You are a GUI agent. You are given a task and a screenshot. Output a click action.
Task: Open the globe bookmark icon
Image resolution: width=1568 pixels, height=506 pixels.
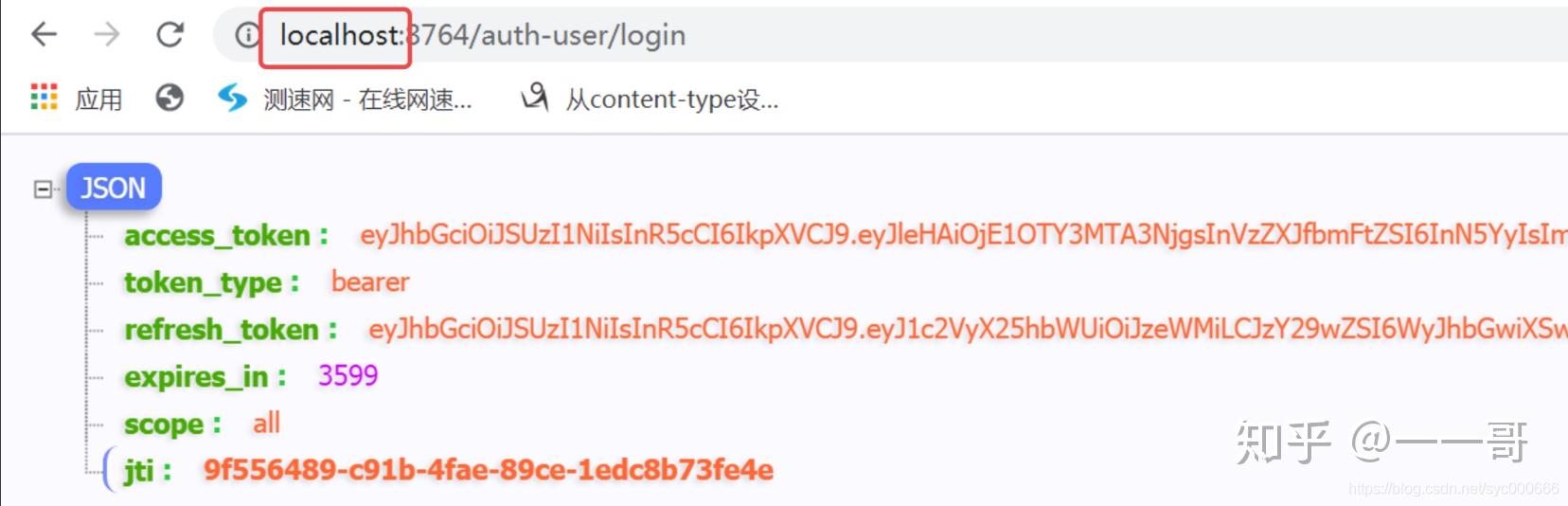(169, 97)
